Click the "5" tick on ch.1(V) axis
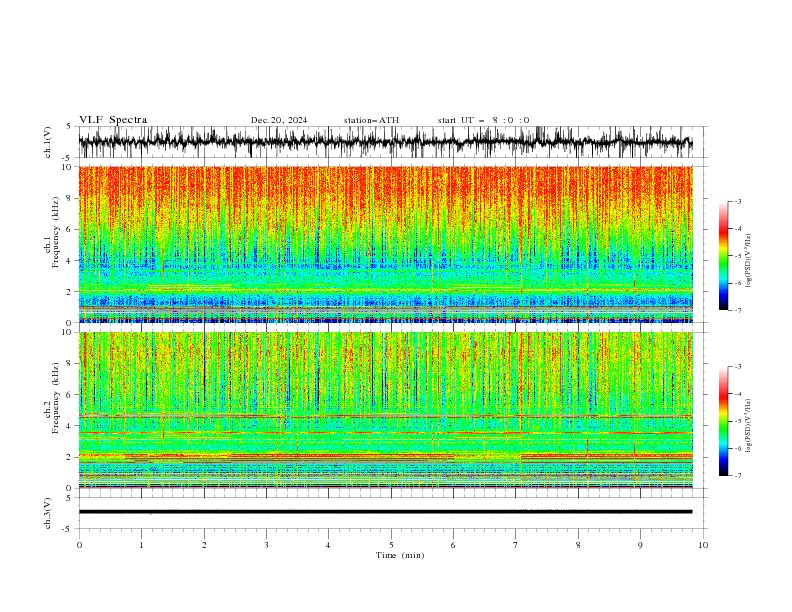The image size is (792, 612). point(68,126)
